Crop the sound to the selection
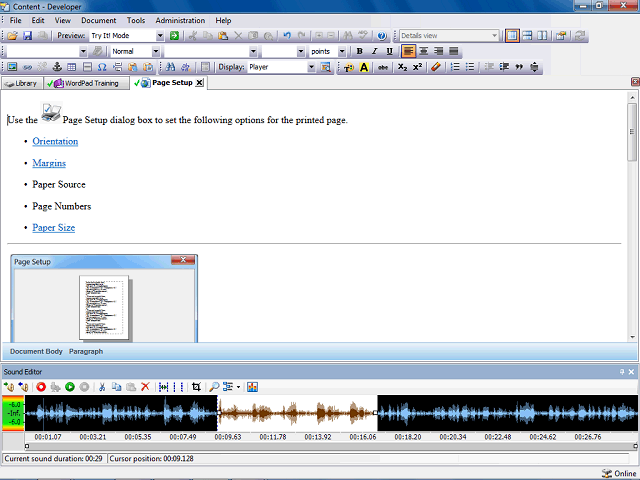Screen dimensions: 640x480 click(x=196, y=387)
